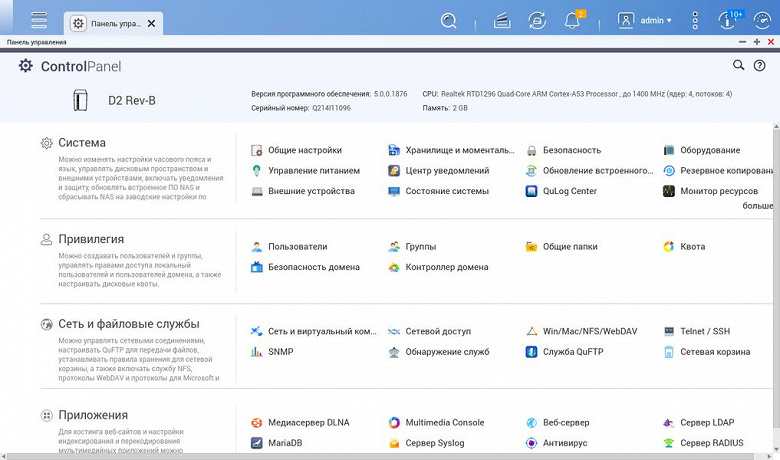Open the three-dot more options menu
780x460 pixels.
pyautogui.click(x=693, y=20)
